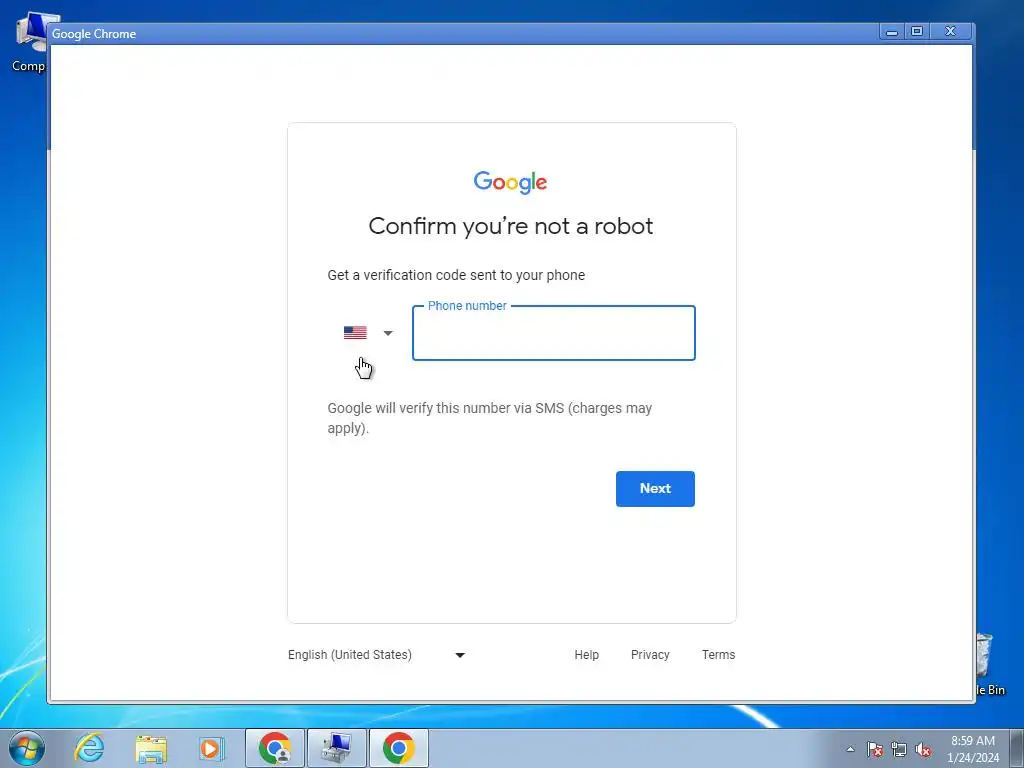
Task: Click 'Get a verification code sent to your phone'
Action: tap(456, 275)
